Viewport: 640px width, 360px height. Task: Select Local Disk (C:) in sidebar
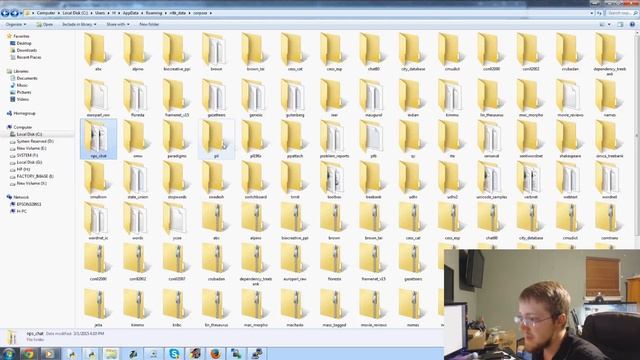(26, 134)
